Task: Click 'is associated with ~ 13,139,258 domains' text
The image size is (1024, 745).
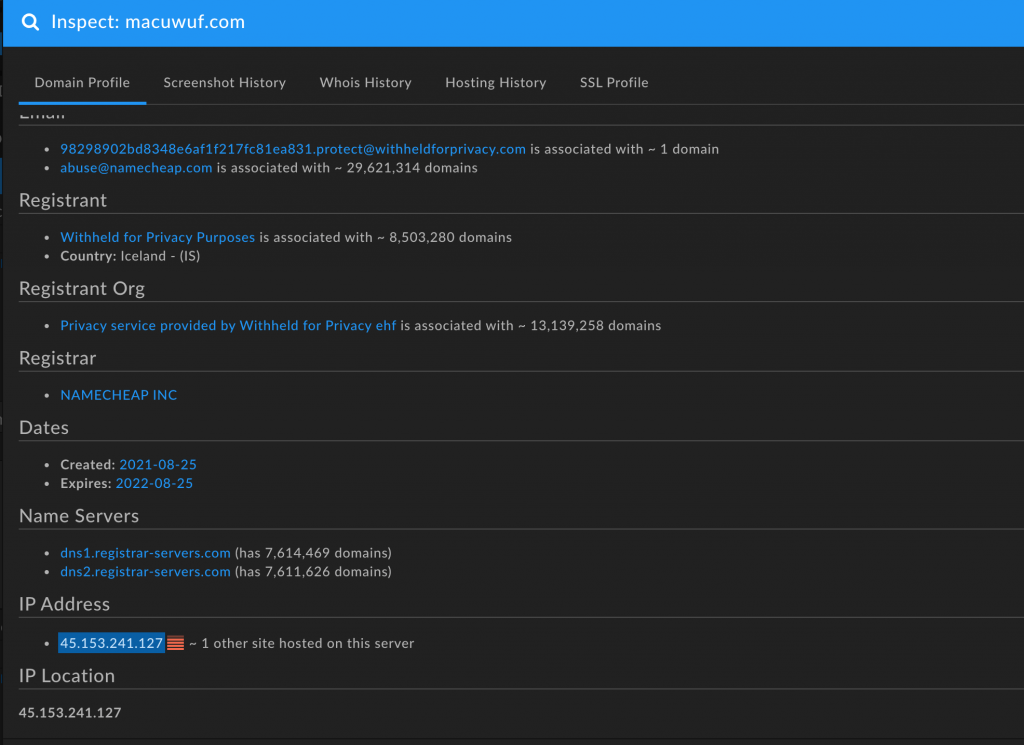Action: 531,325
